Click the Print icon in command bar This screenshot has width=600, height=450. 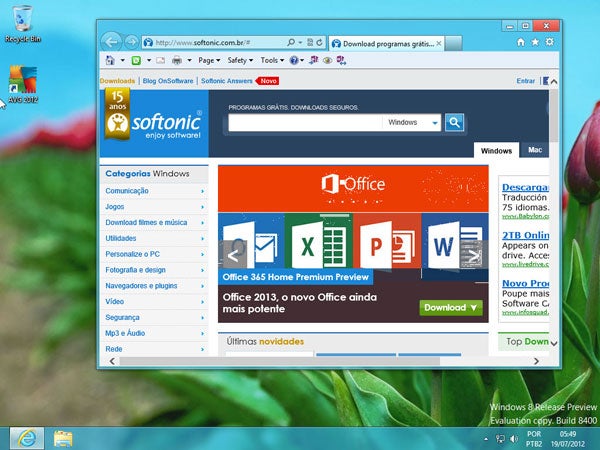[x=176, y=60]
